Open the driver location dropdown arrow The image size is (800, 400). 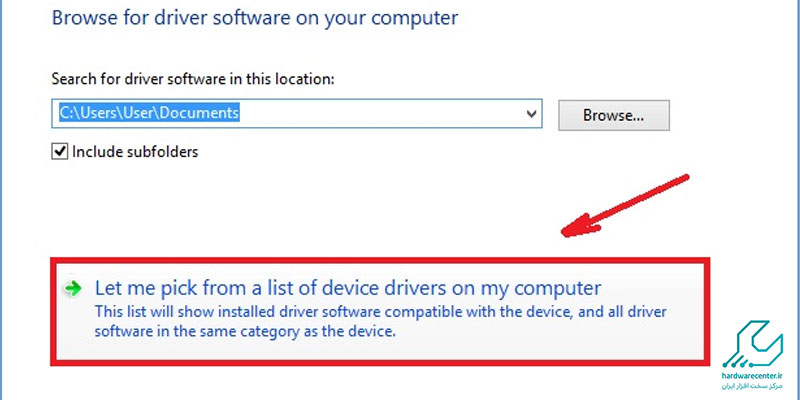pyautogui.click(x=531, y=113)
